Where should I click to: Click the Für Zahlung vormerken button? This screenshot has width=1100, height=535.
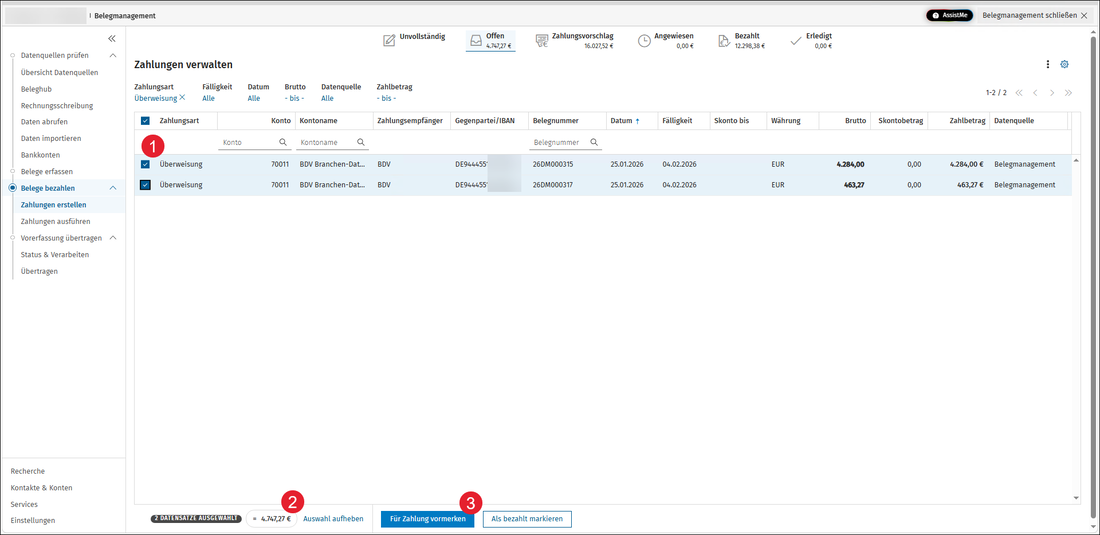pos(427,519)
